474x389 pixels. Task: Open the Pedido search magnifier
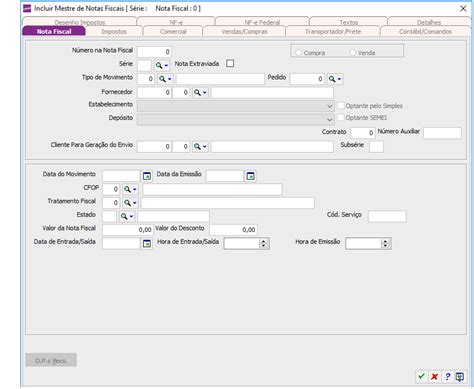click(335, 79)
